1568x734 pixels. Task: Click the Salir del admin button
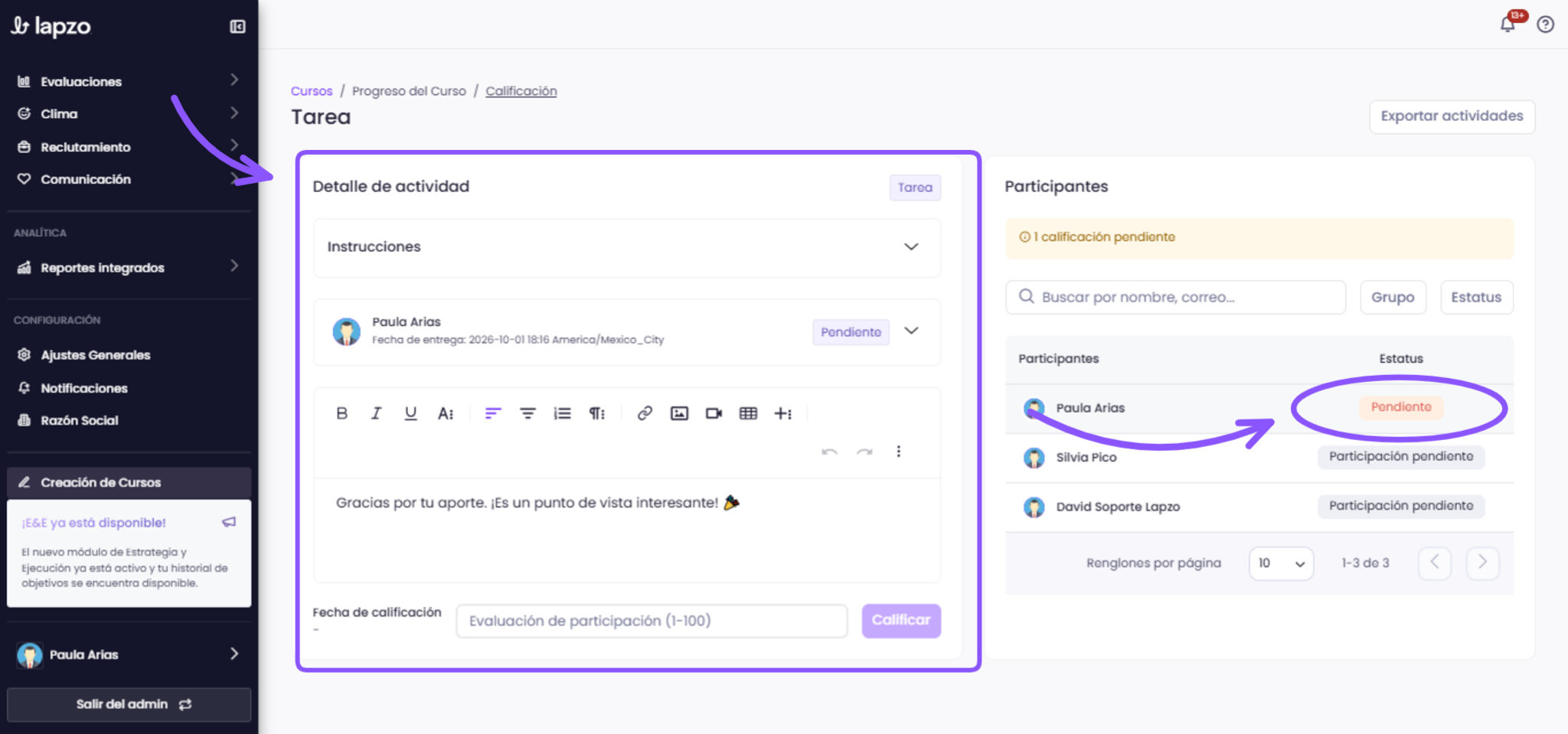(x=129, y=704)
